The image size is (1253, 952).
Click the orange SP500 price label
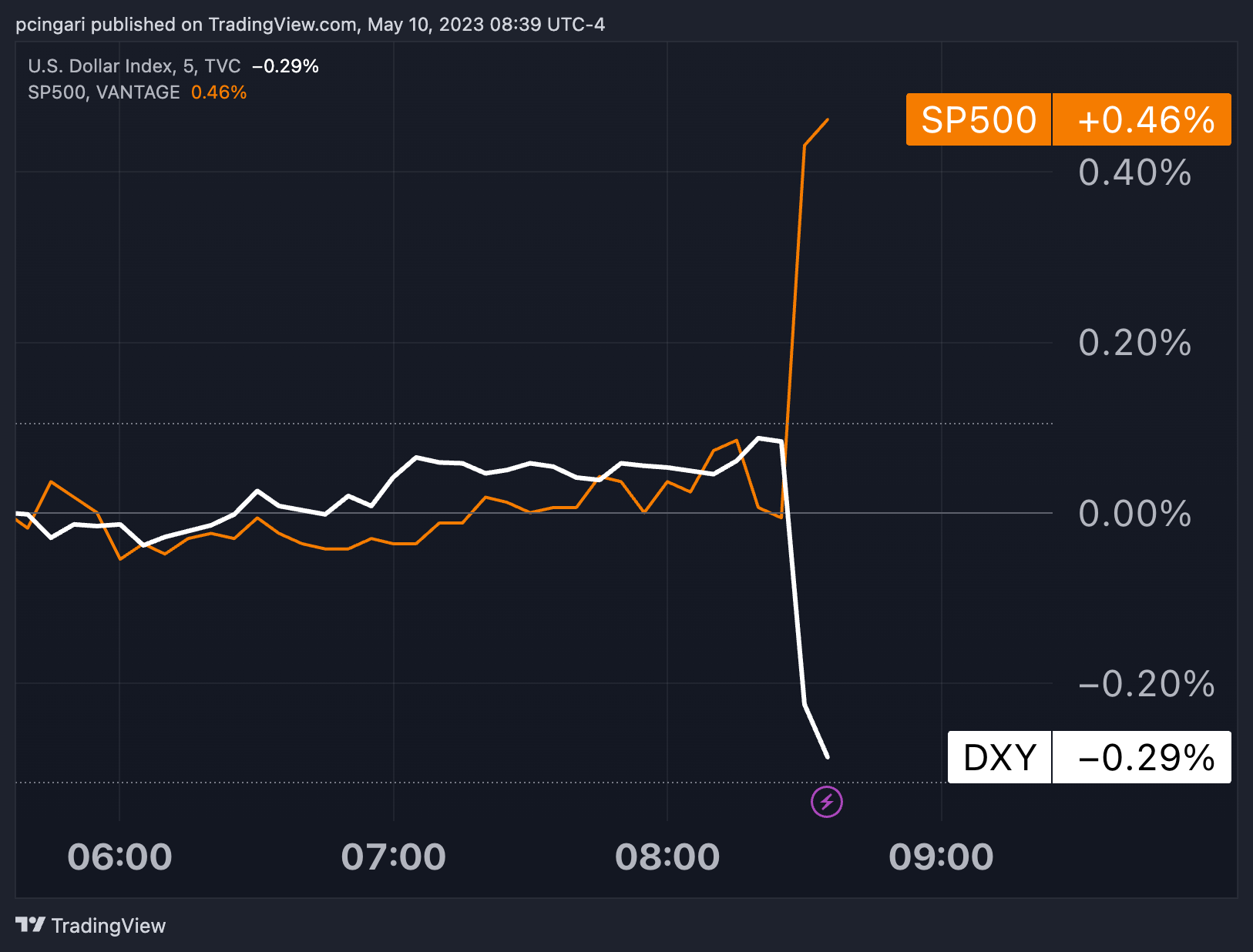979,119
